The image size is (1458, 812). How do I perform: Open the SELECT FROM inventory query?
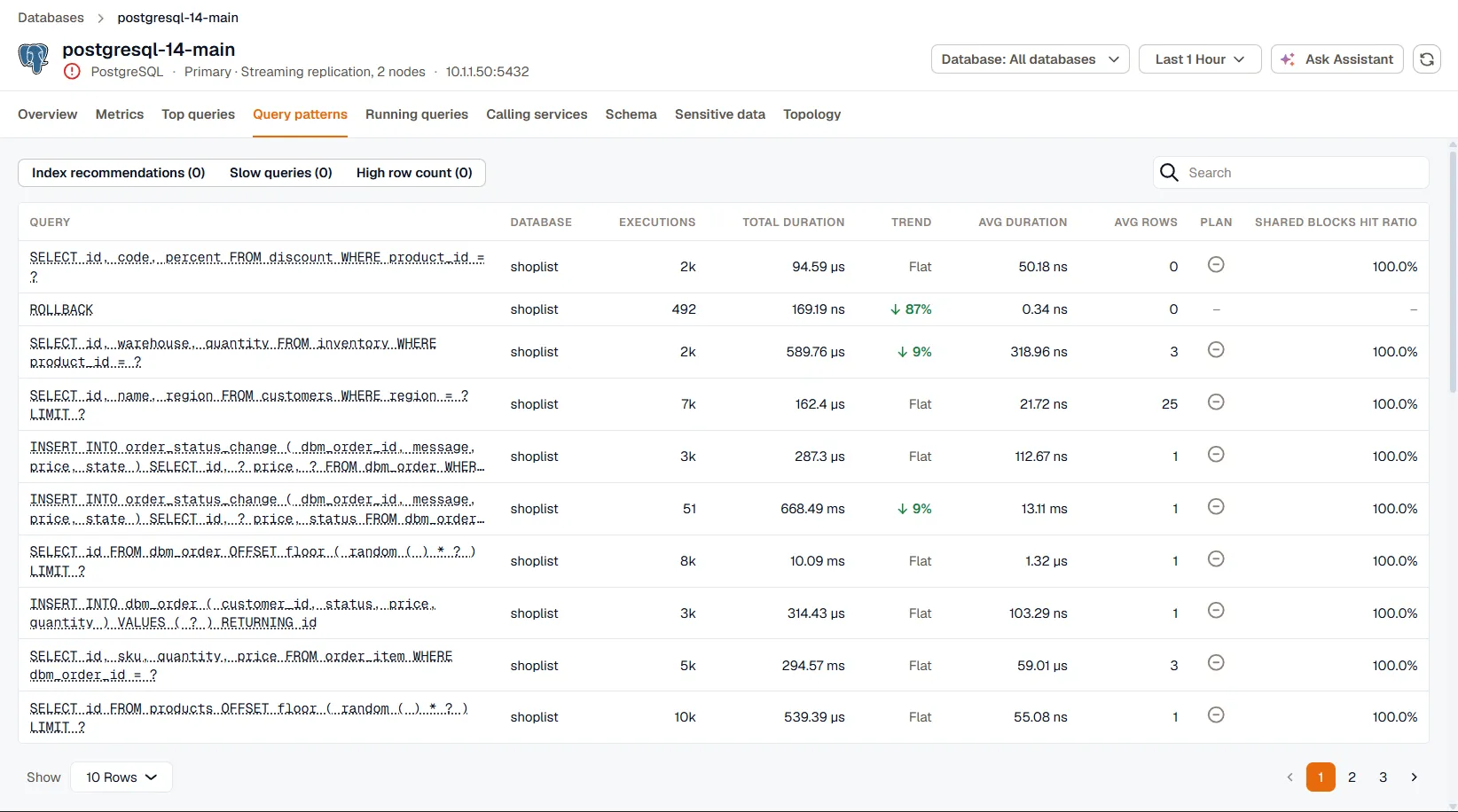point(233,352)
